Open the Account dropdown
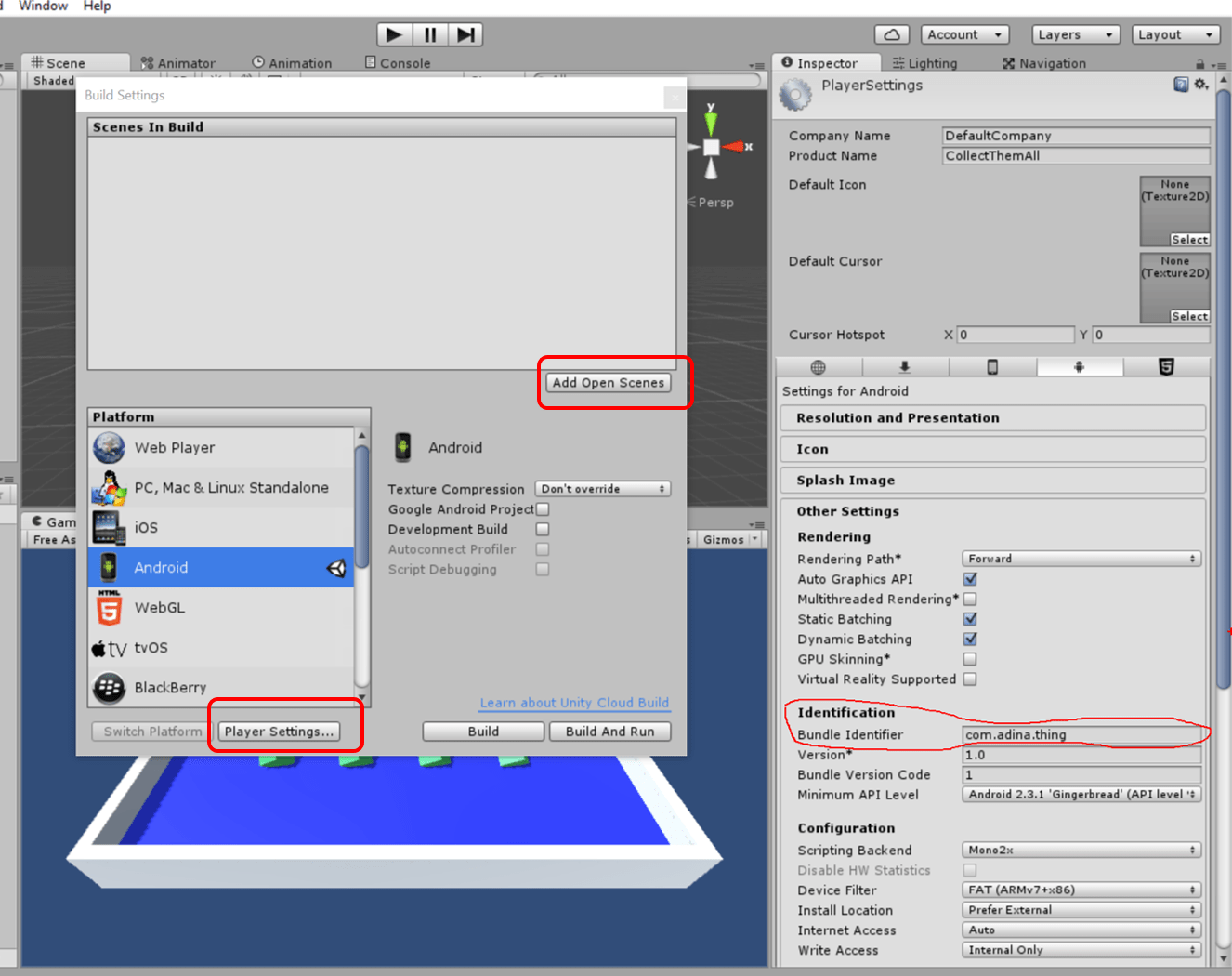 tap(965, 34)
